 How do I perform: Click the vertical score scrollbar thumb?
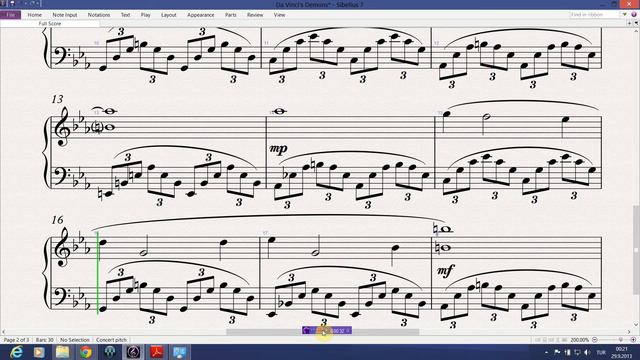tap(636, 250)
